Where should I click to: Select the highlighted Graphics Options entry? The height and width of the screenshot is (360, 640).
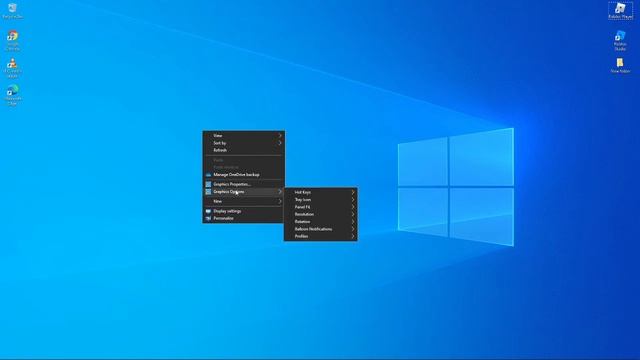point(244,191)
